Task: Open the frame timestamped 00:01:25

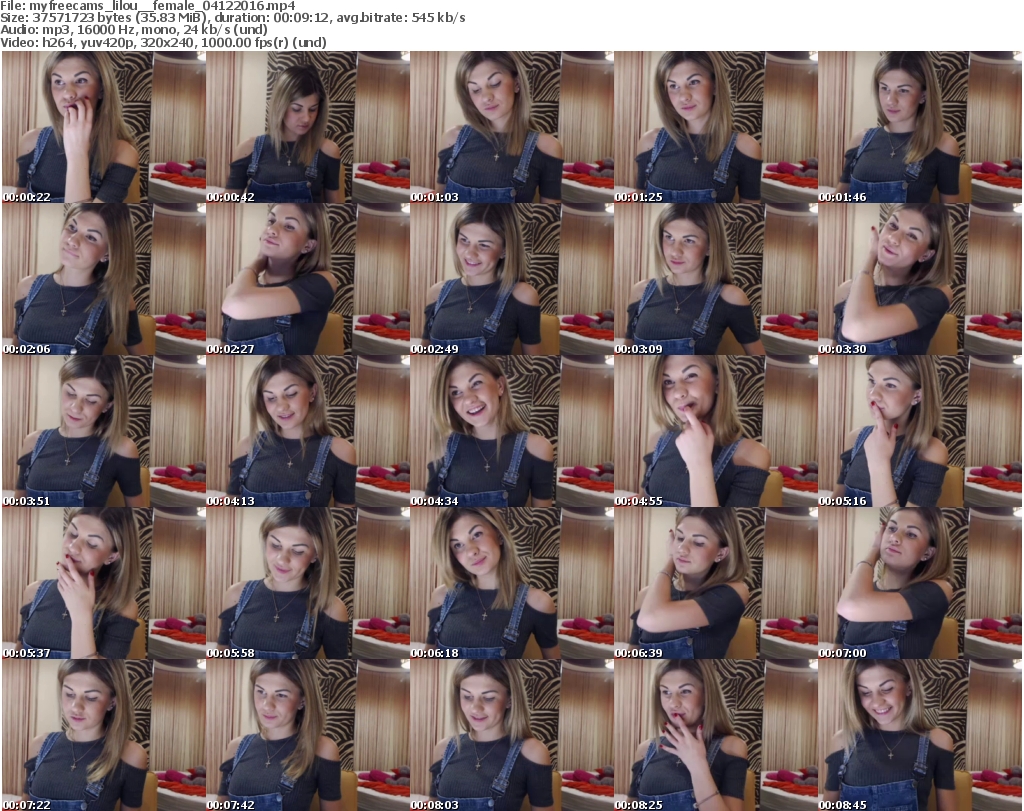Action: point(715,127)
